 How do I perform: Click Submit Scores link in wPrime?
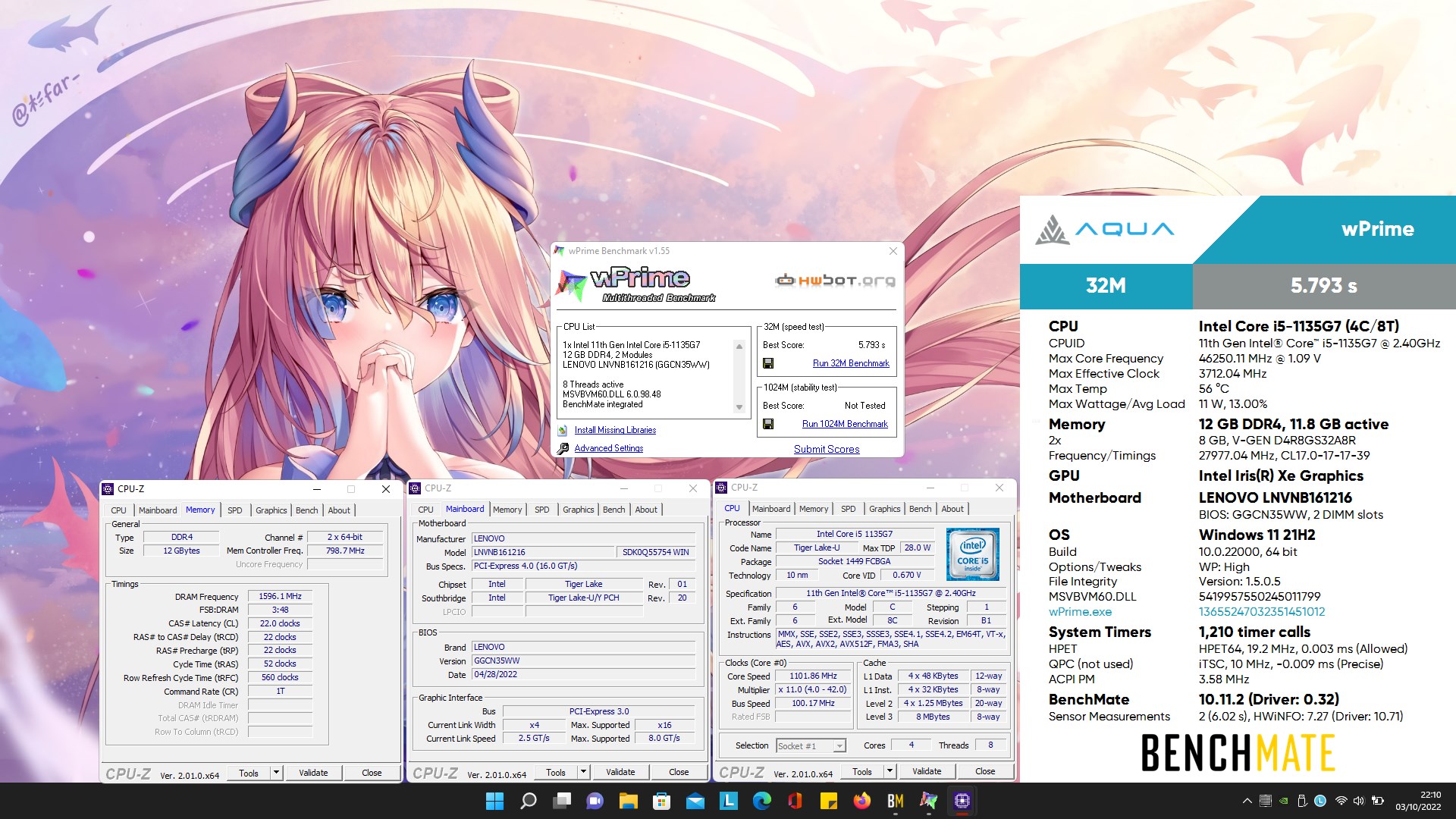827,449
